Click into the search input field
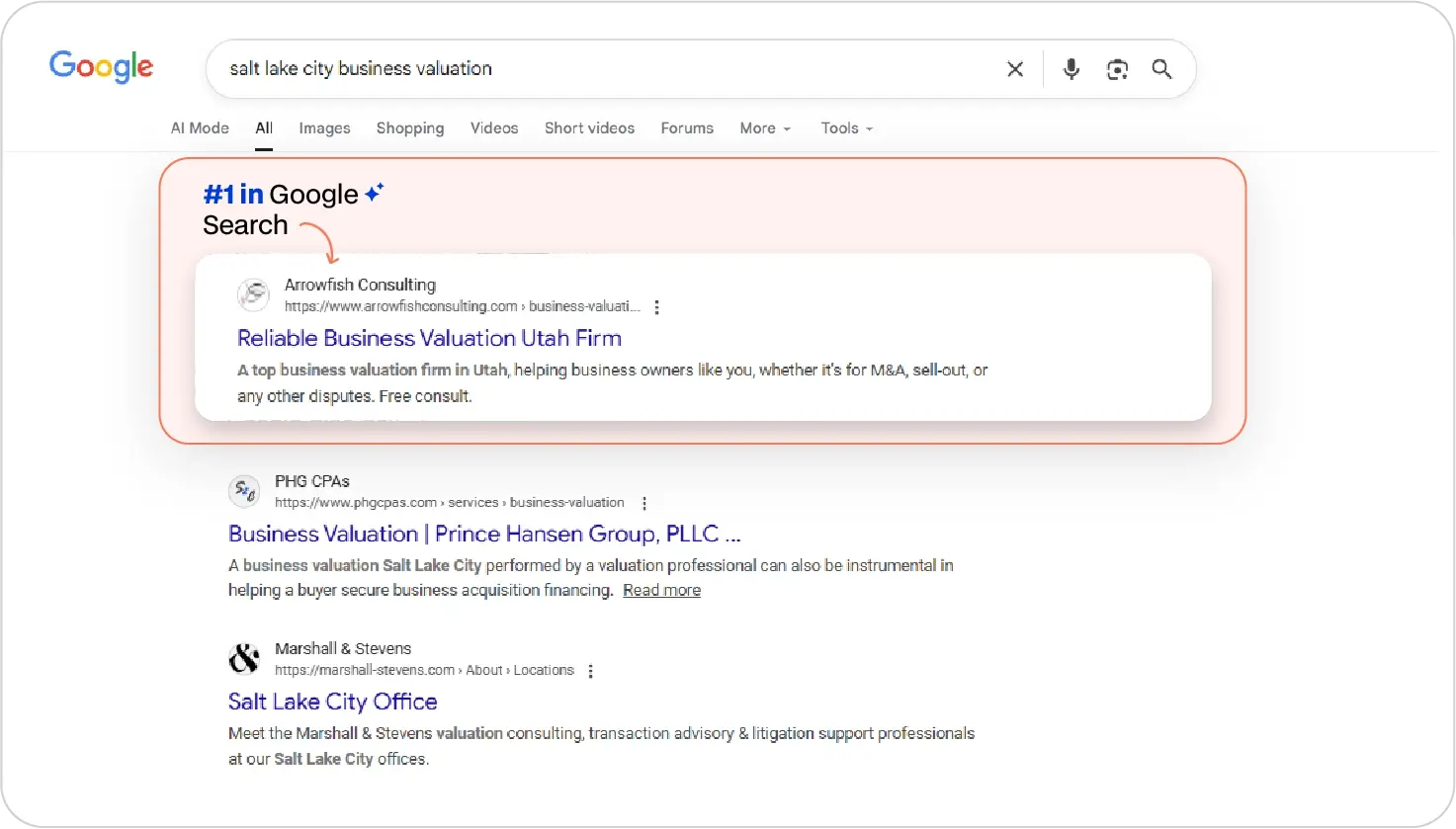1456x829 pixels. pos(593,69)
